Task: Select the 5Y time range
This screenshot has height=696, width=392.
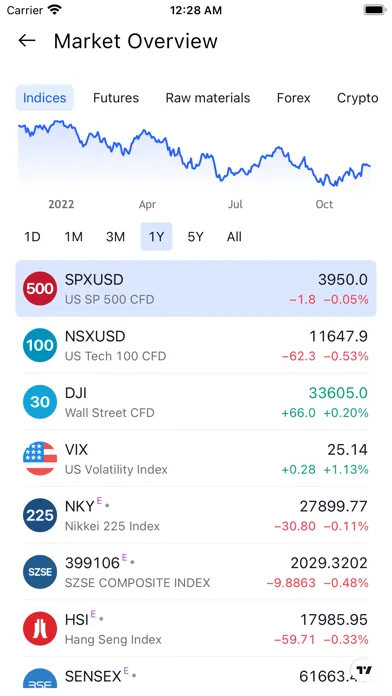Action: click(x=195, y=237)
